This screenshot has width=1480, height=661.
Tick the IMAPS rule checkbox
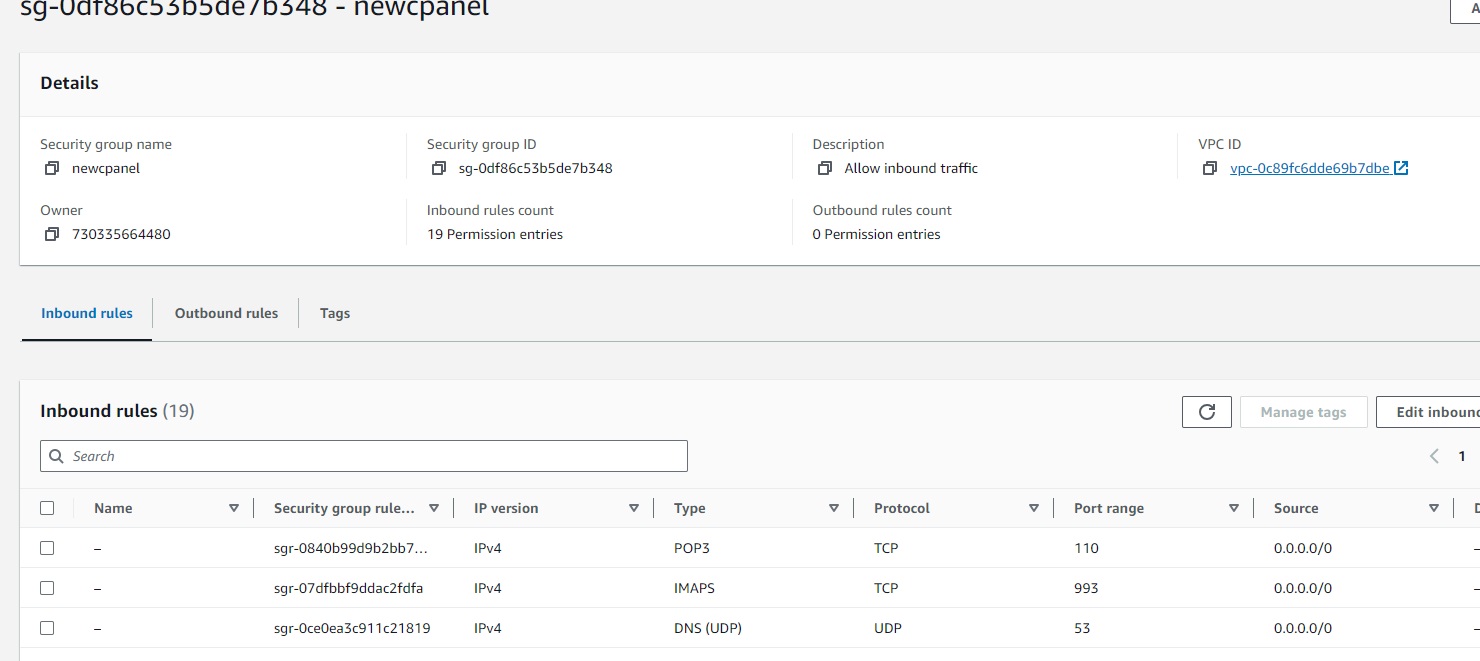pos(47,588)
